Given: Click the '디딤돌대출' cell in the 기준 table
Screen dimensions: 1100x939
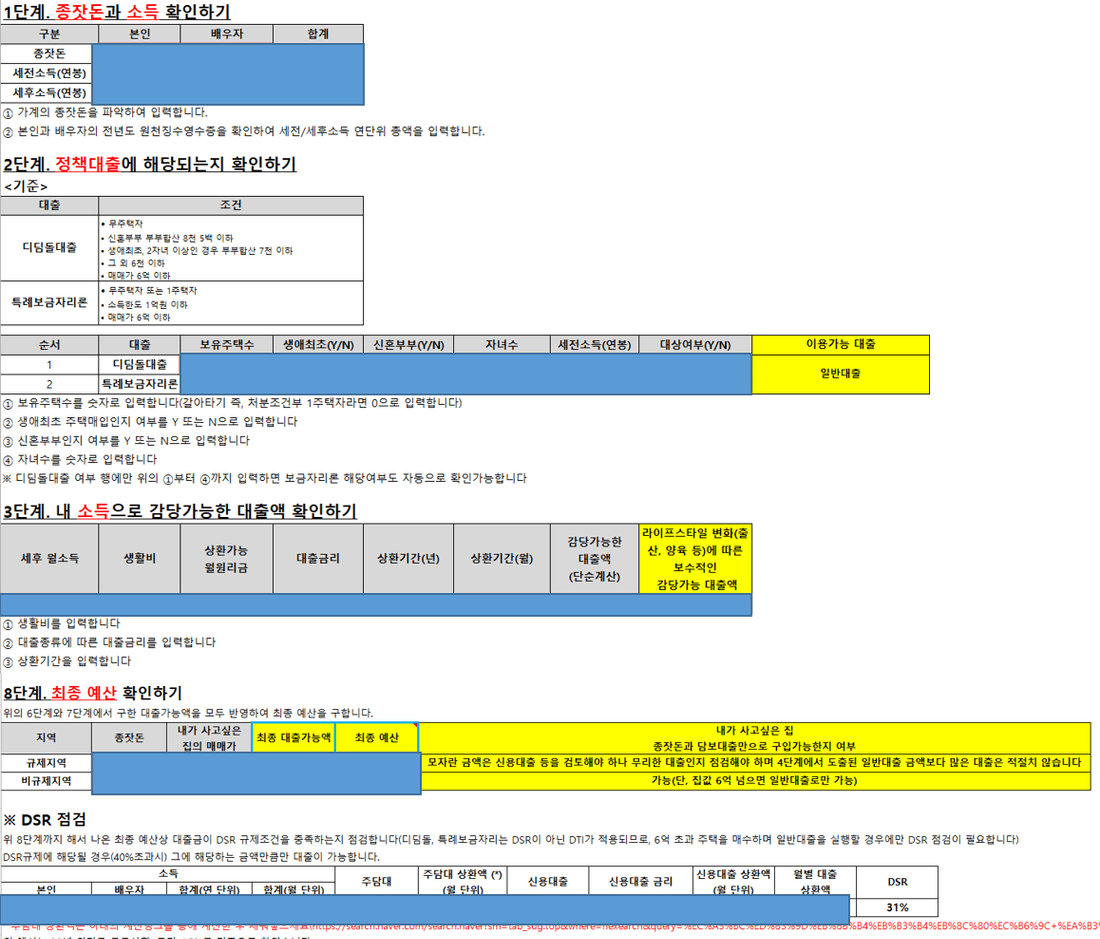Looking at the screenshot, I should coord(50,248).
